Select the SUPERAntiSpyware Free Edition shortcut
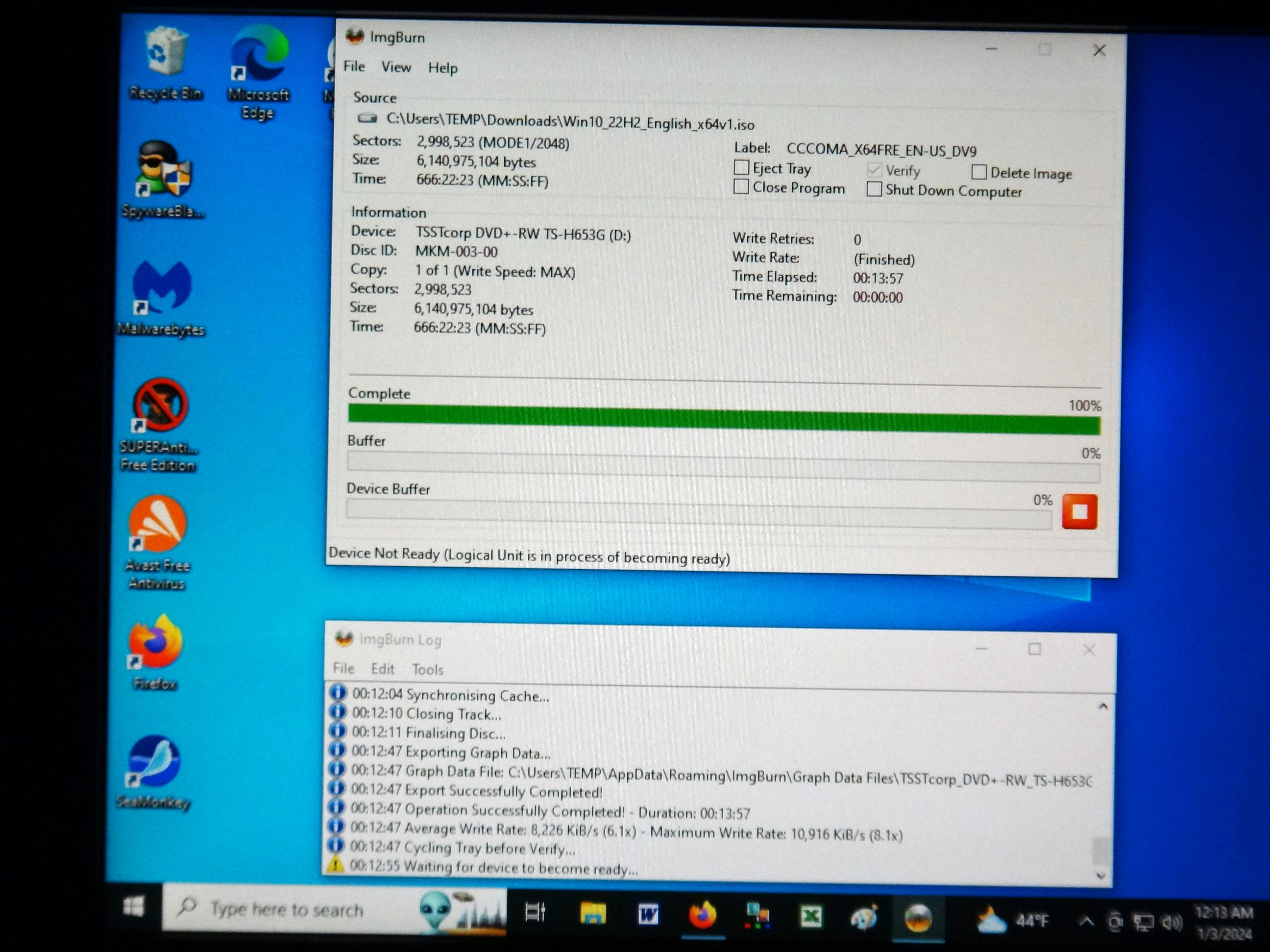The width and height of the screenshot is (1270, 952). 159,425
